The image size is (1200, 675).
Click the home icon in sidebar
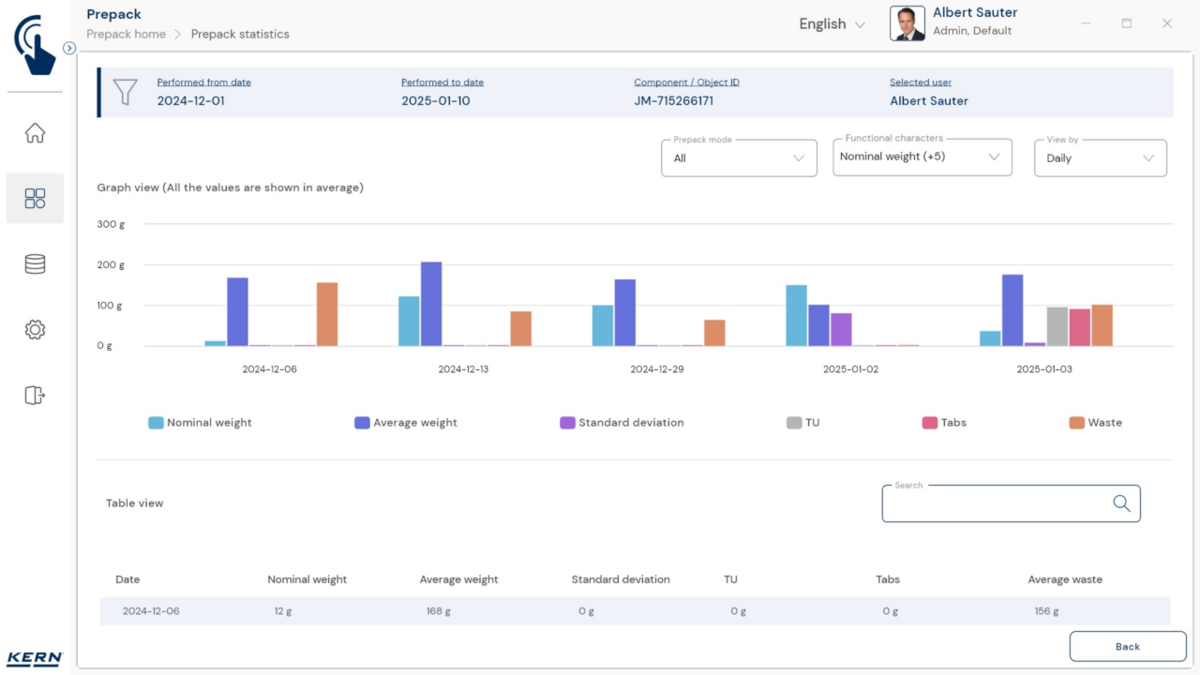pyautogui.click(x=35, y=133)
